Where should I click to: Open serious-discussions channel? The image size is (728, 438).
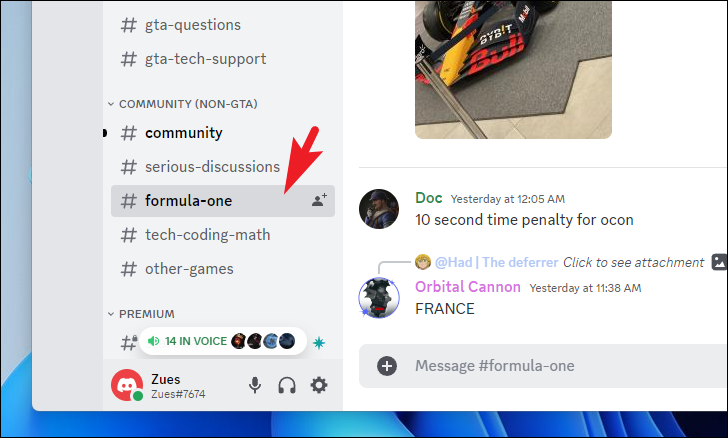223,167
